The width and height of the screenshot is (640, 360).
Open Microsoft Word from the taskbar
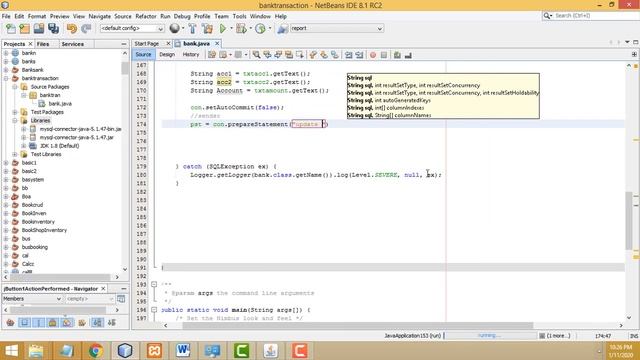[183, 351]
